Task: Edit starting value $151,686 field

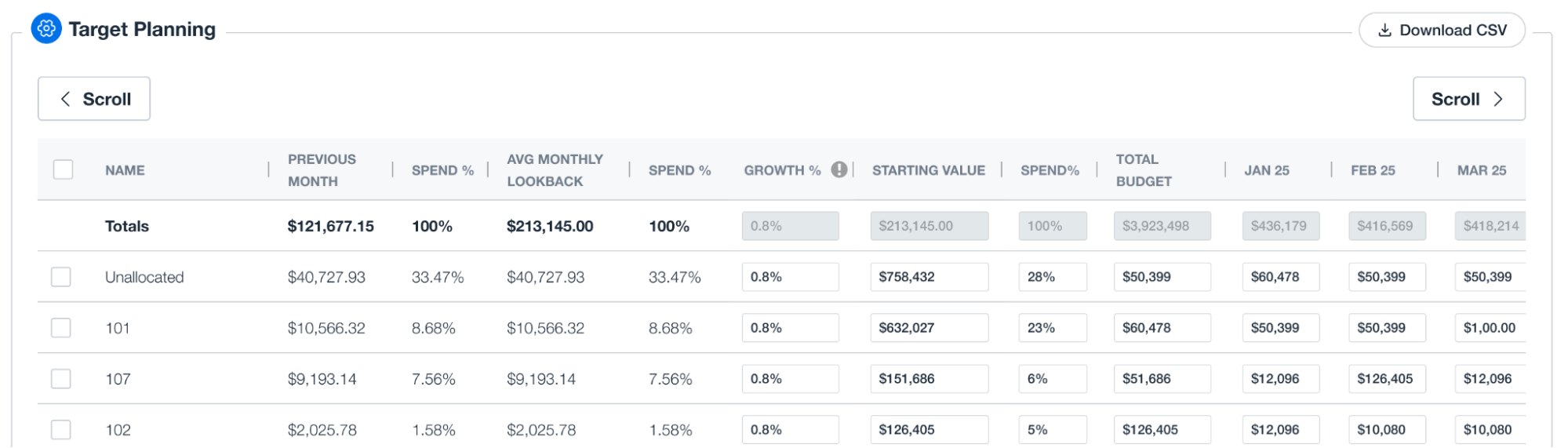Action: pos(929,379)
